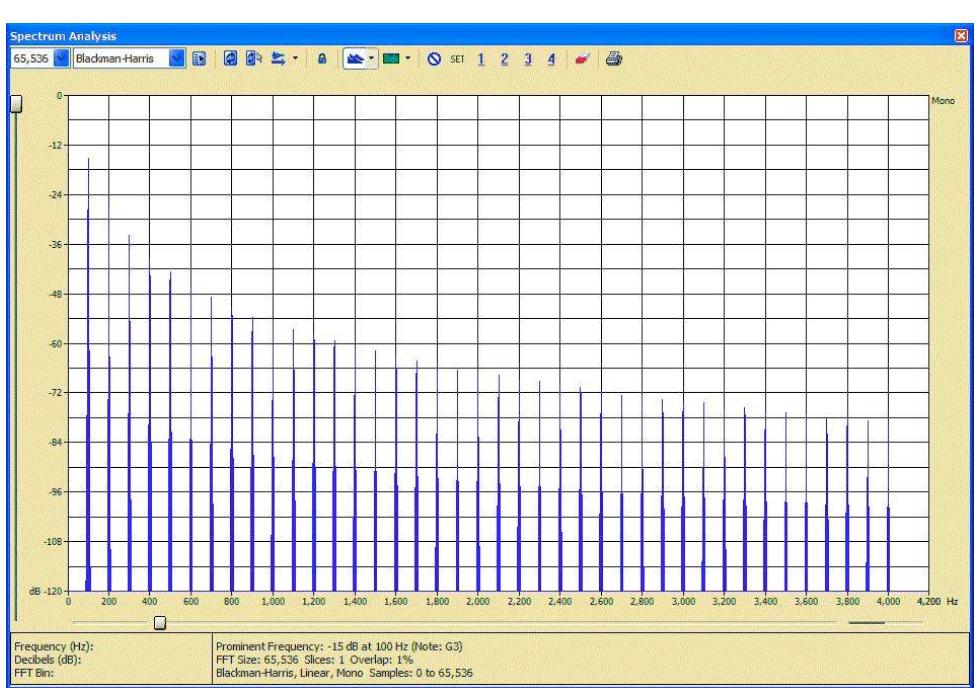Select snapshot number 2

click(504, 59)
